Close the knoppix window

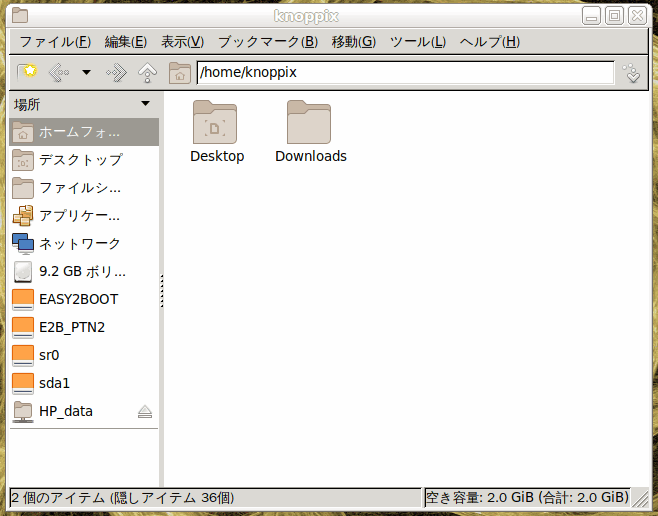[x=637, y=16]
